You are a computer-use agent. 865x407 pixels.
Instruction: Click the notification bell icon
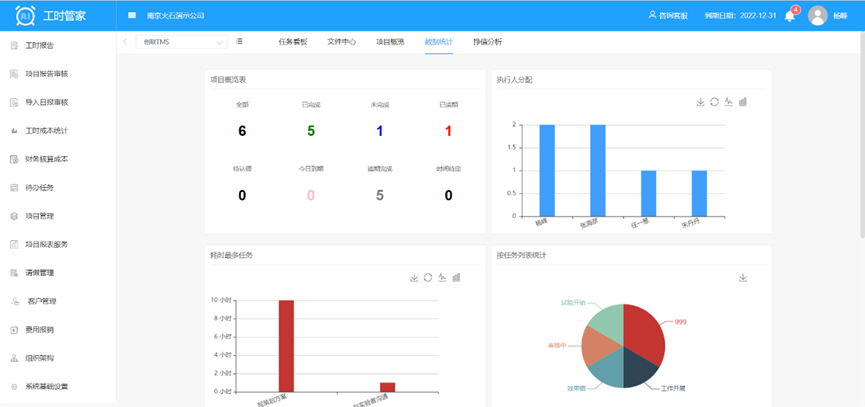pyautogui.click(x=789, y=16)
